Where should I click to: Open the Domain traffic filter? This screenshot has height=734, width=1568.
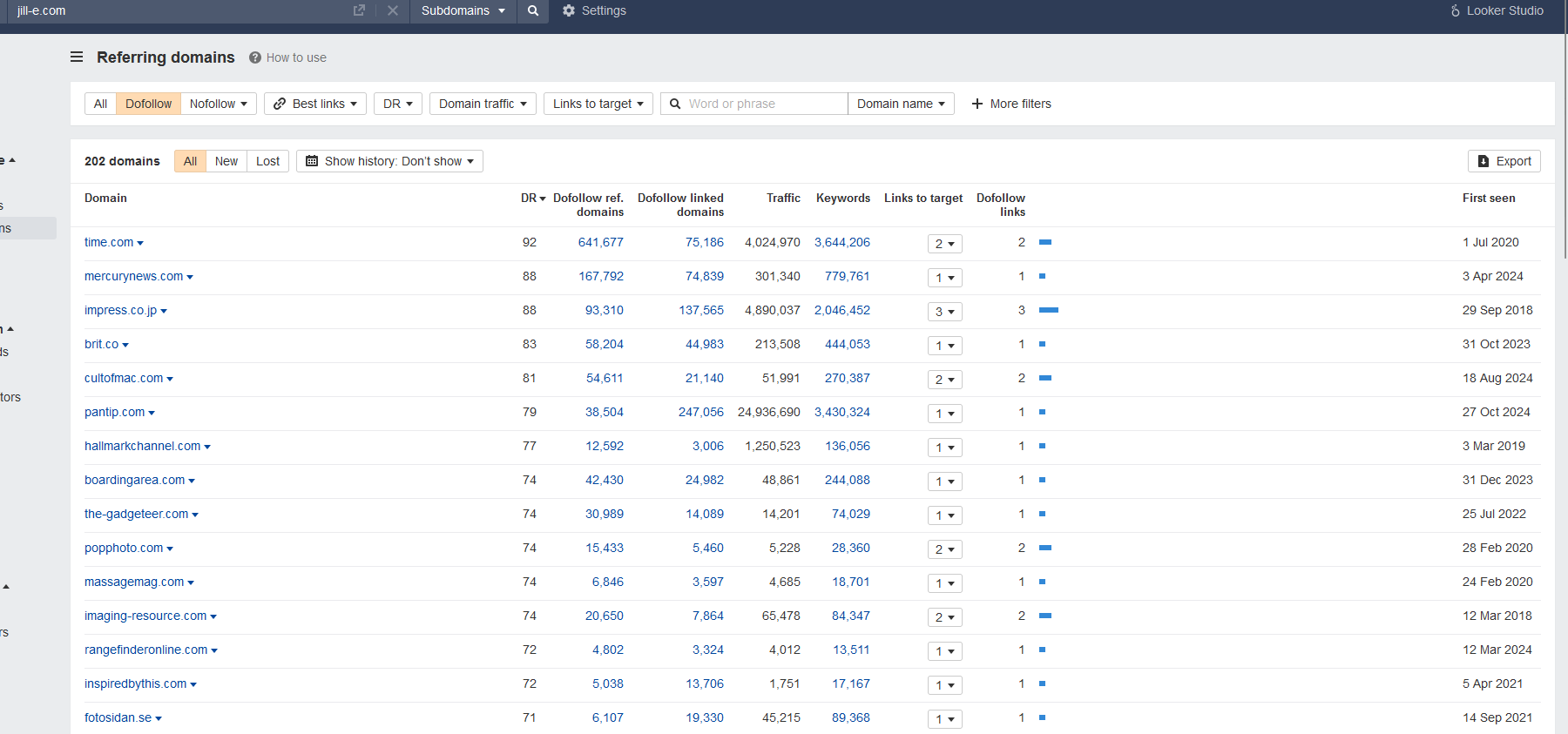[483, 104]
